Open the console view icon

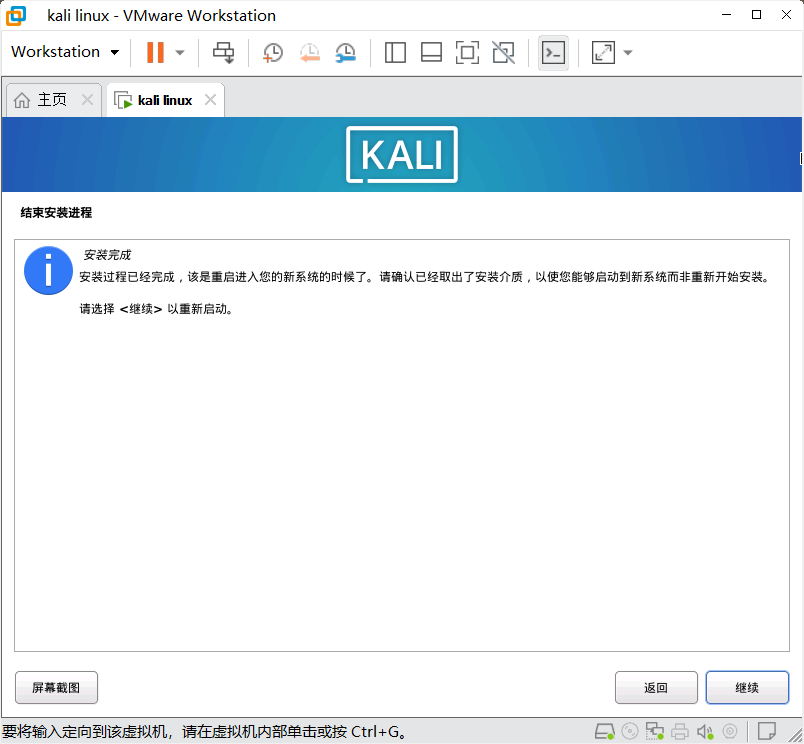tap(553, 52)
